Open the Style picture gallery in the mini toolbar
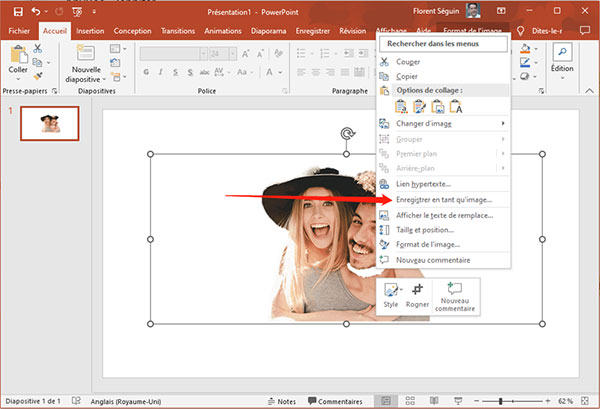Image resolution: width=600 pixels, height=409 pixels. [x=391, y=296]
